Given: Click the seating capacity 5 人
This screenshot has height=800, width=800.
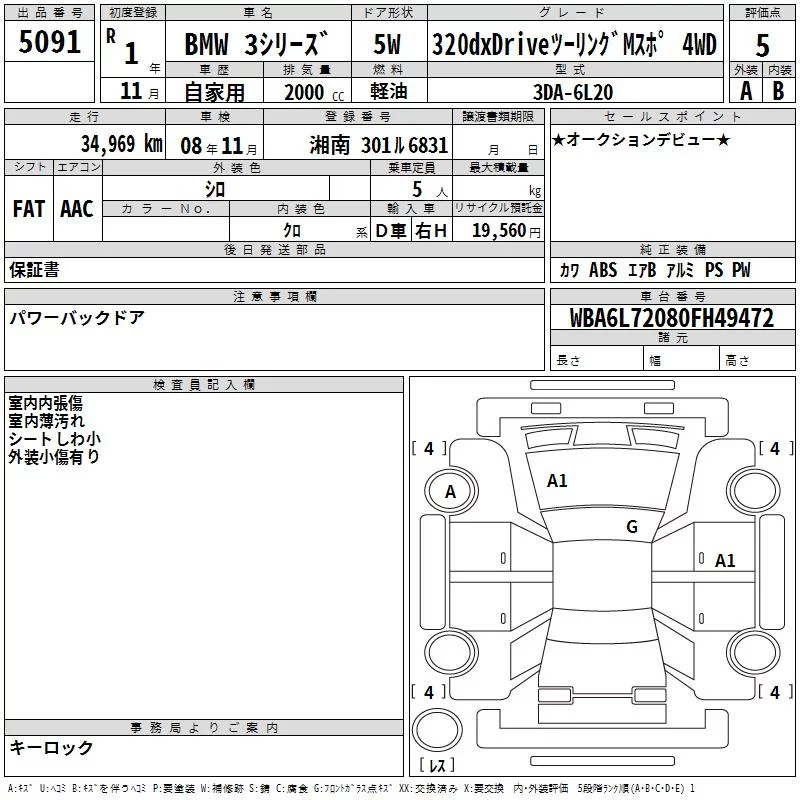Looking at the screenshot, I should [429, 190].
